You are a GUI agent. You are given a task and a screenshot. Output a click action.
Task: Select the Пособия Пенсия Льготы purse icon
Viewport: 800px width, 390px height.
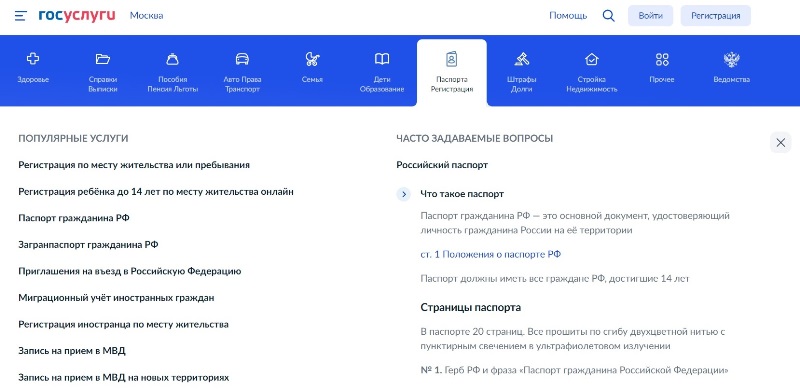click(172, 59)
